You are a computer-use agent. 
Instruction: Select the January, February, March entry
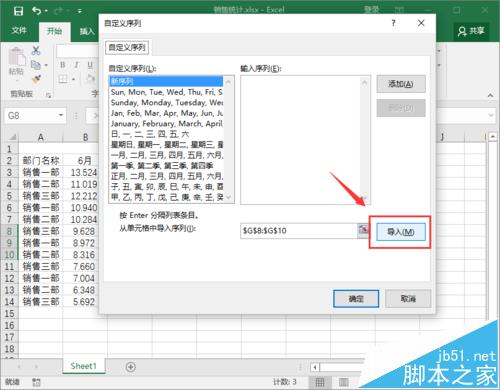click(x=166, y=124)
